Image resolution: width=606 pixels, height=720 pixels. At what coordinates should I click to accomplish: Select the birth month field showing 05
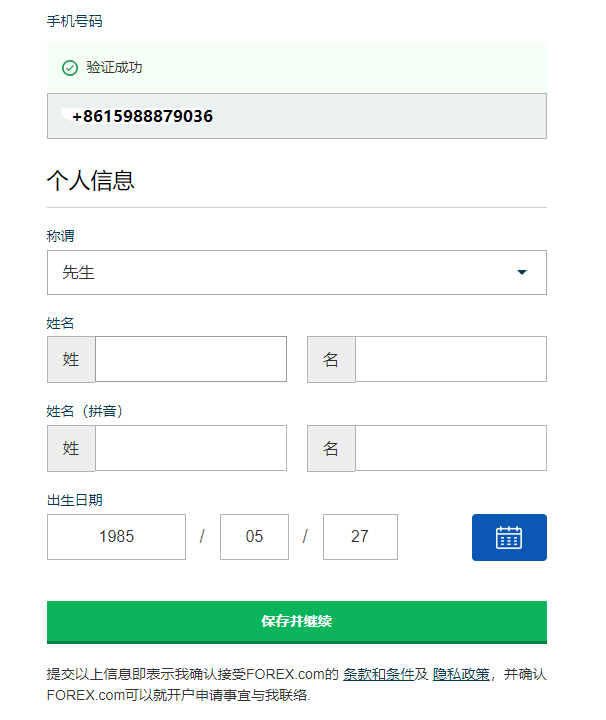(254, 537)
